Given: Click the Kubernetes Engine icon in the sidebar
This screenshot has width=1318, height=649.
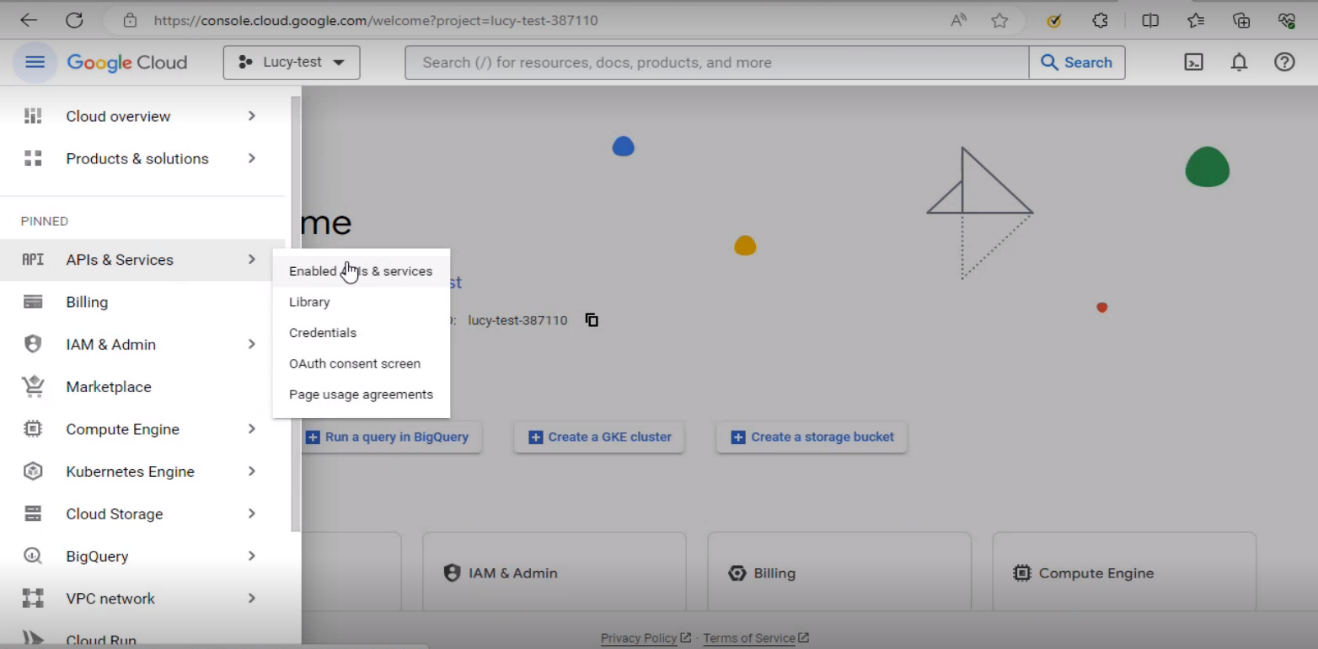Looking at the screenshot, I should 33,471.
